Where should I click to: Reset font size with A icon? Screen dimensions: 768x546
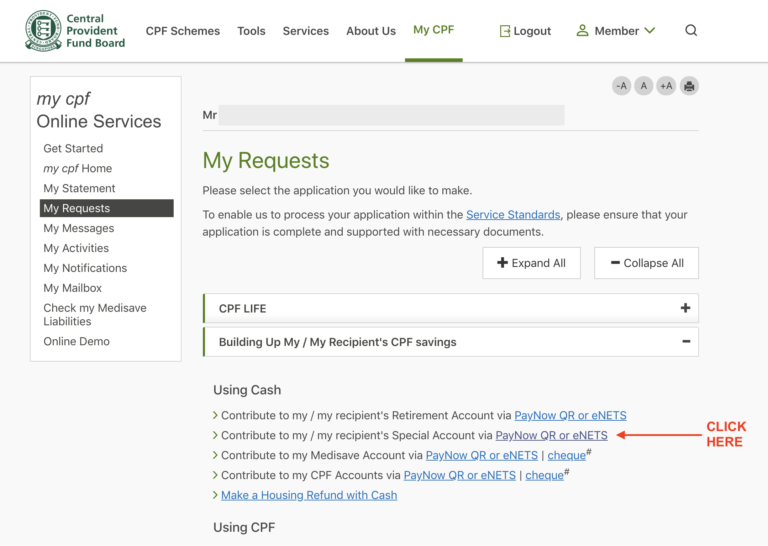click(x=644, y=86)
